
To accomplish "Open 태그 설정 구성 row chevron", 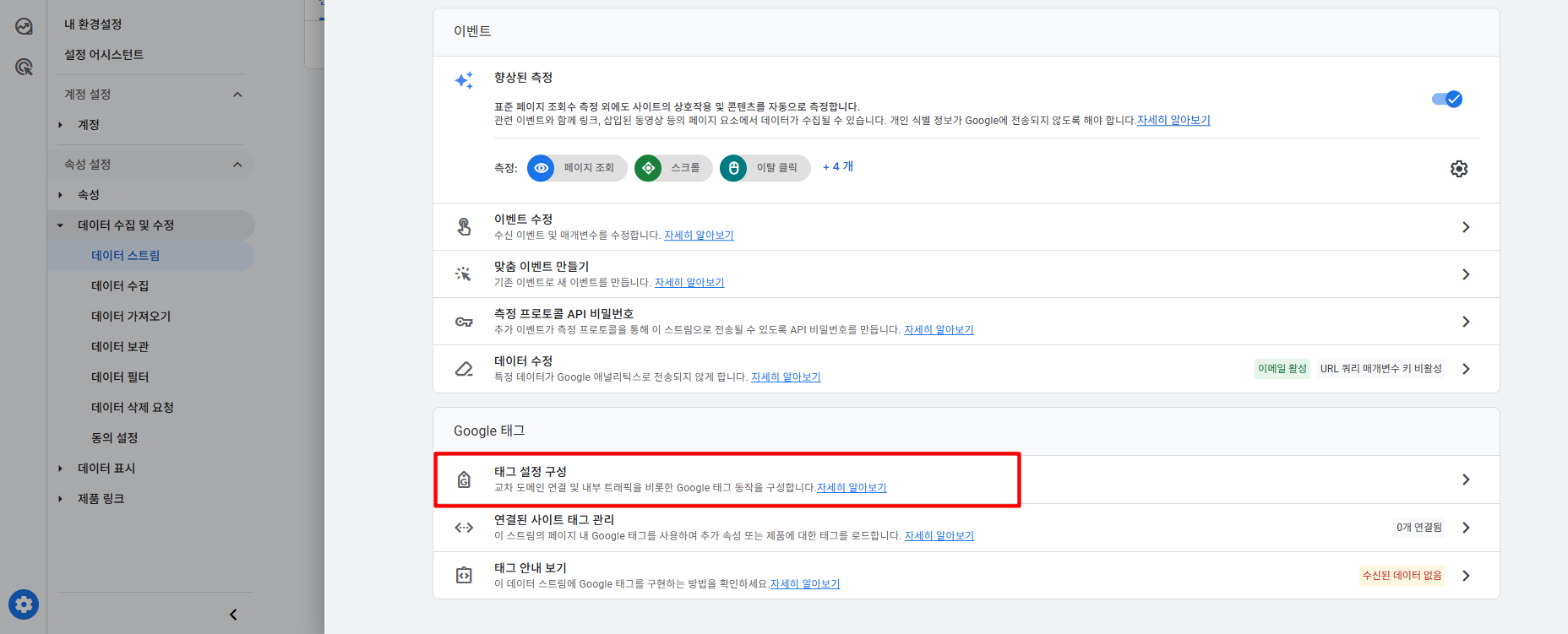I will (x=1466, y=480).
